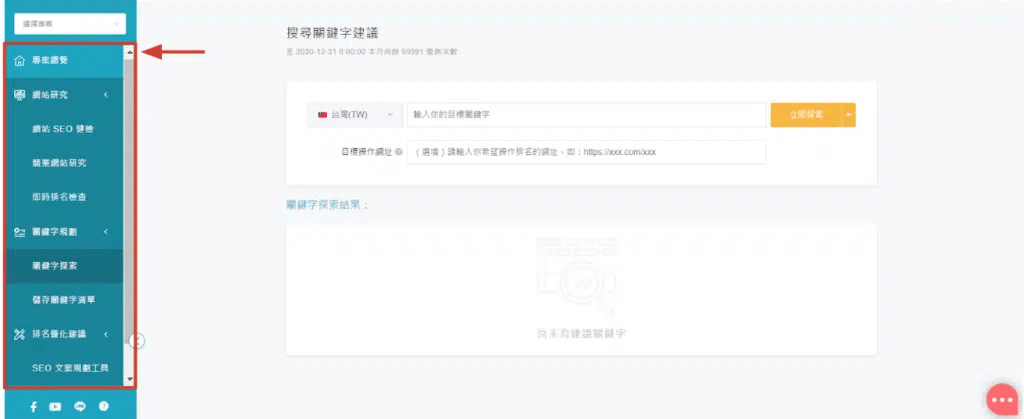Click the arrow next to 立即探索 button

849,115
